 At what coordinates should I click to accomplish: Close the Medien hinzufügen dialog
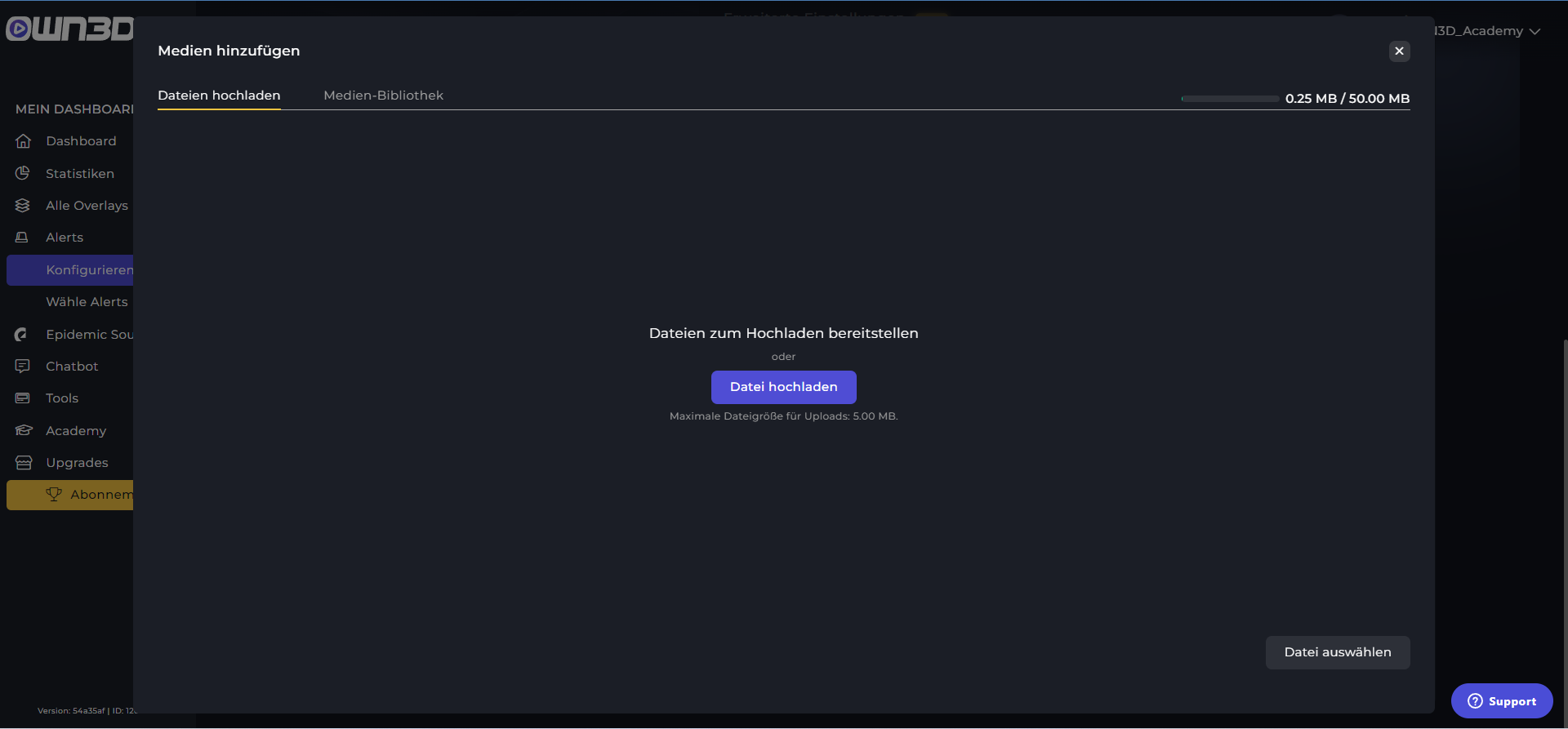1400,51
